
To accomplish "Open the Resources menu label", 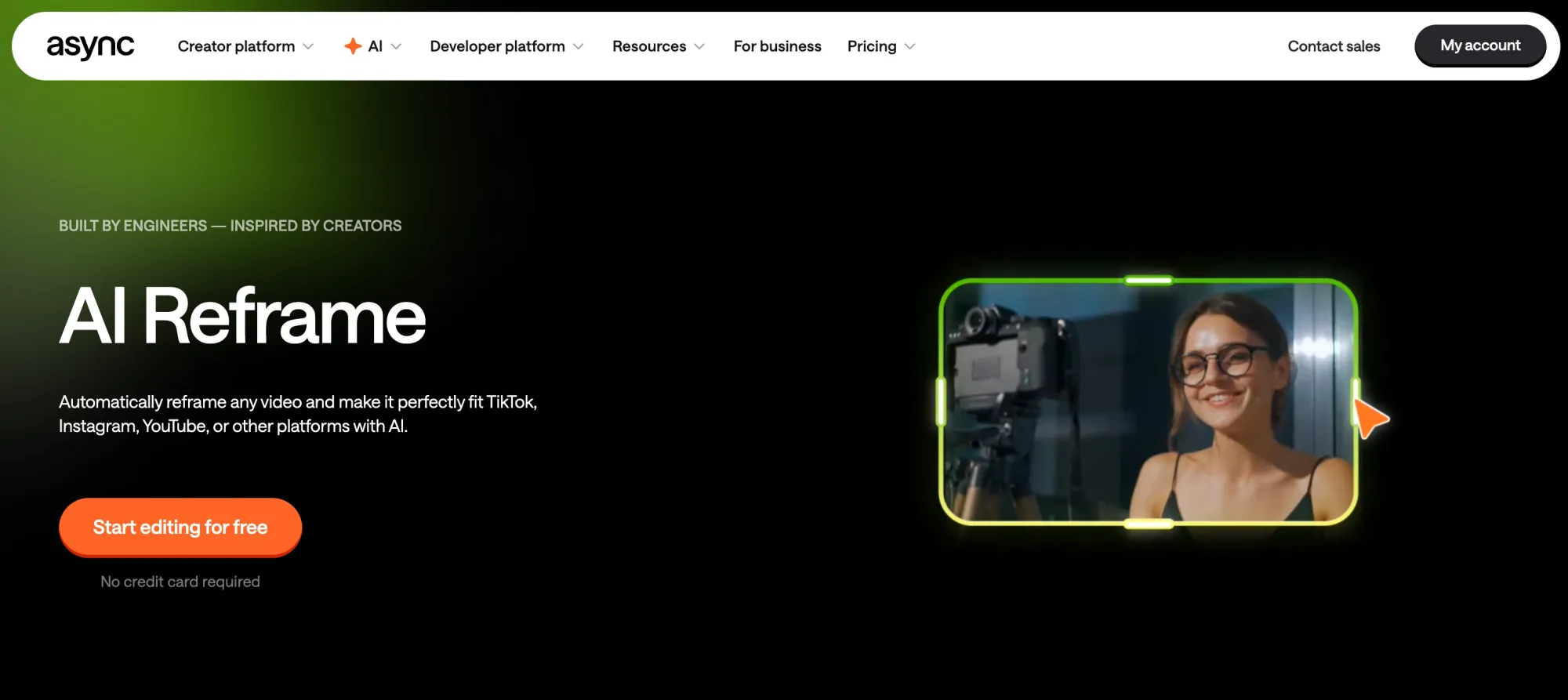I will 648,46.
